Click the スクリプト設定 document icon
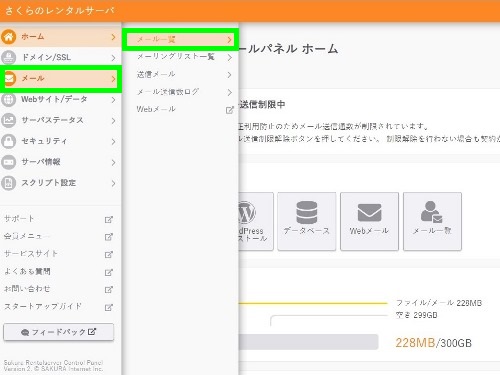 click(9, 183)
